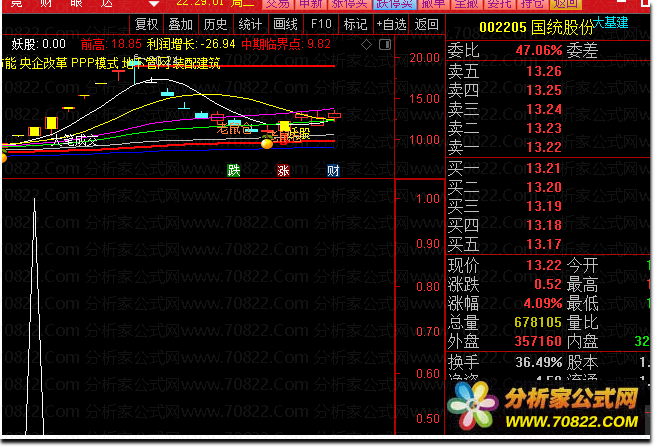This screenshot has width=656, height=447.
Task: Click 全撤 to cancel all orders
Action: click(466, 4)
